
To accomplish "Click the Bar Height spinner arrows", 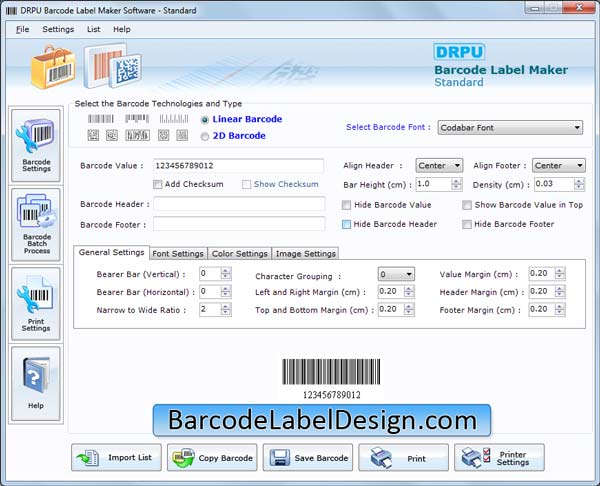I will pyautogui.click(x=456, y=184).
